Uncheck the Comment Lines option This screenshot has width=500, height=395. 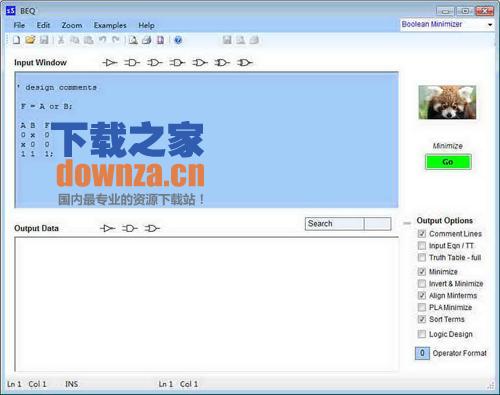(422, 234)
